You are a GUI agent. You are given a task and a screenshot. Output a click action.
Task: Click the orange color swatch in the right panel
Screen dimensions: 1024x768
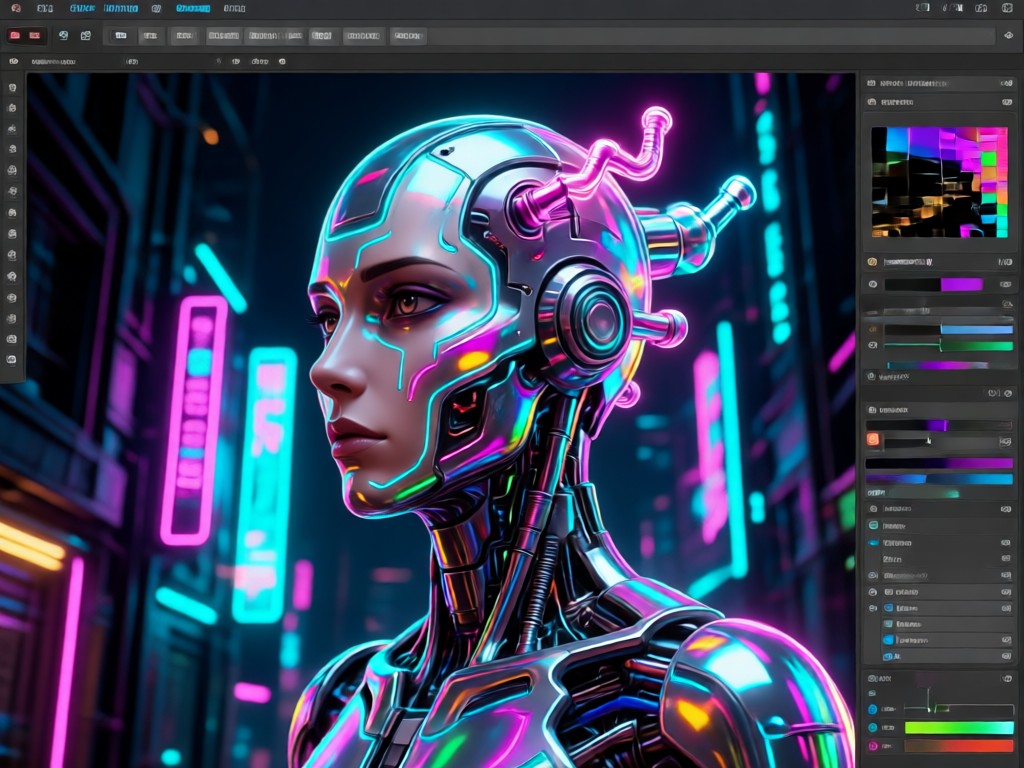(873, 440)
